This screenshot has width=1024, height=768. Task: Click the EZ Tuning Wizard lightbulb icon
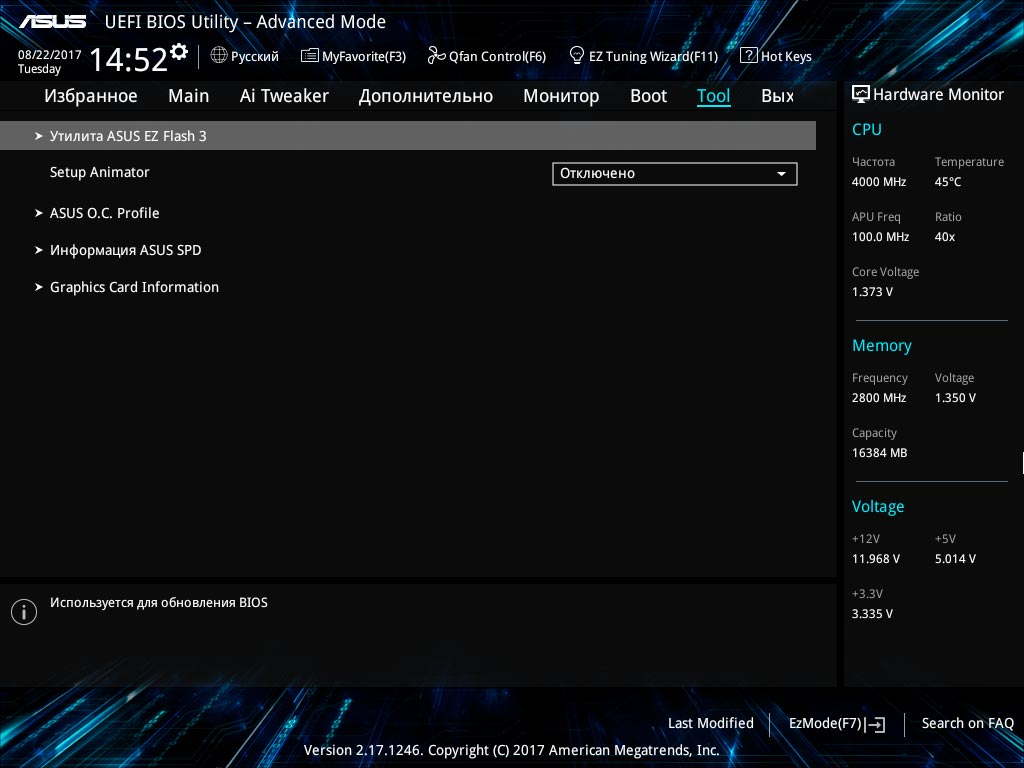tap(577, 55)
